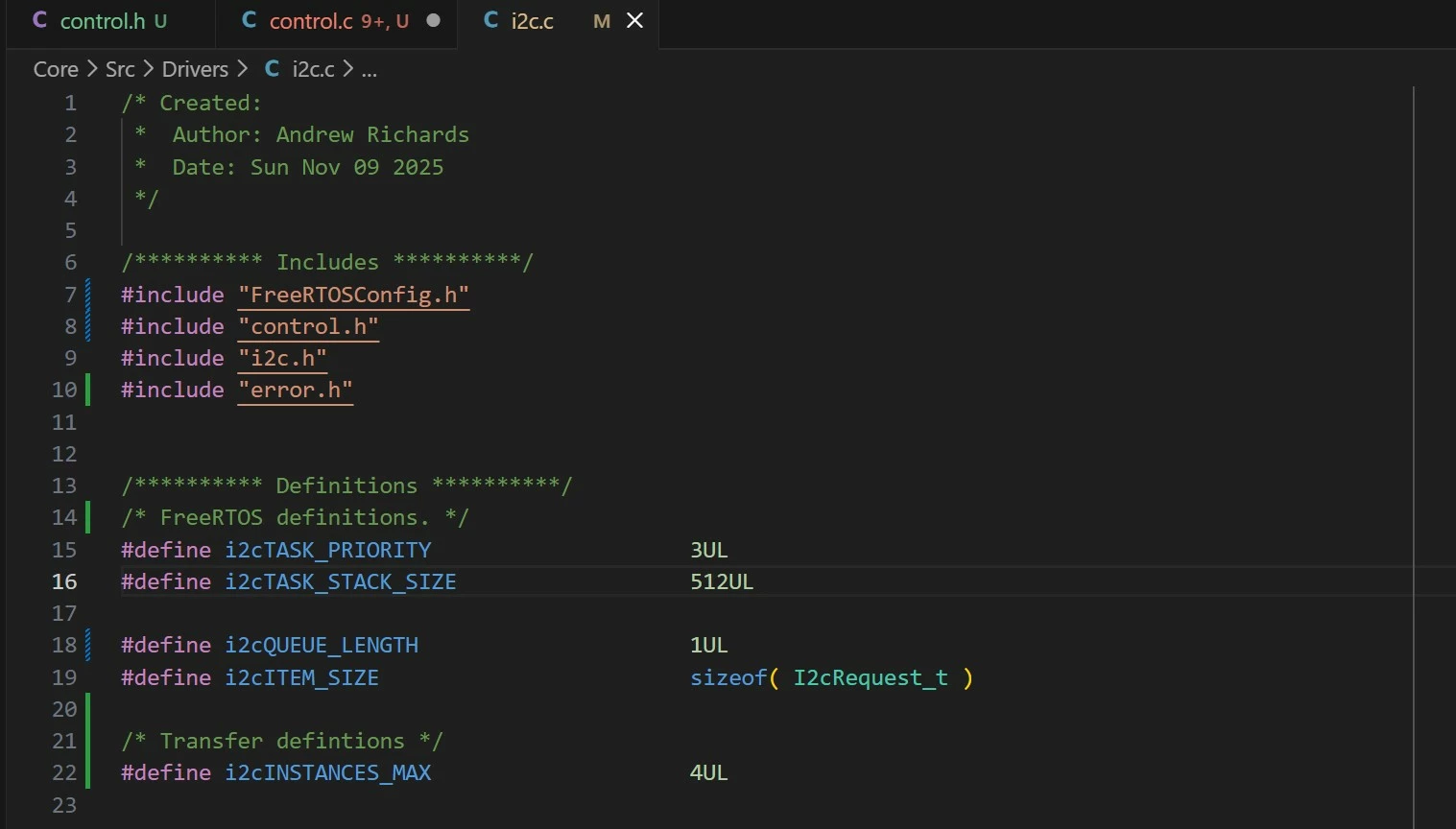Click the 512UL value

[722, 581]
